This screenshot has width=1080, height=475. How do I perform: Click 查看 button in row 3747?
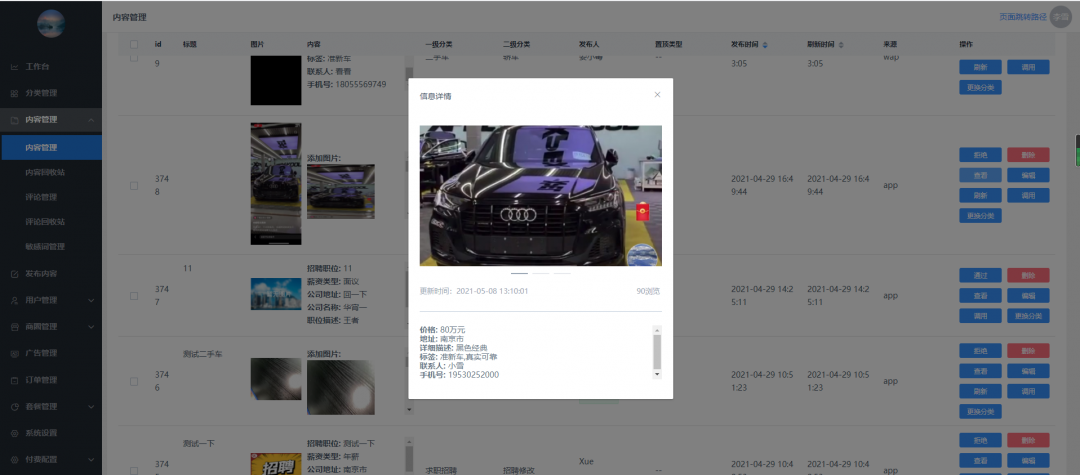(980, 295)
